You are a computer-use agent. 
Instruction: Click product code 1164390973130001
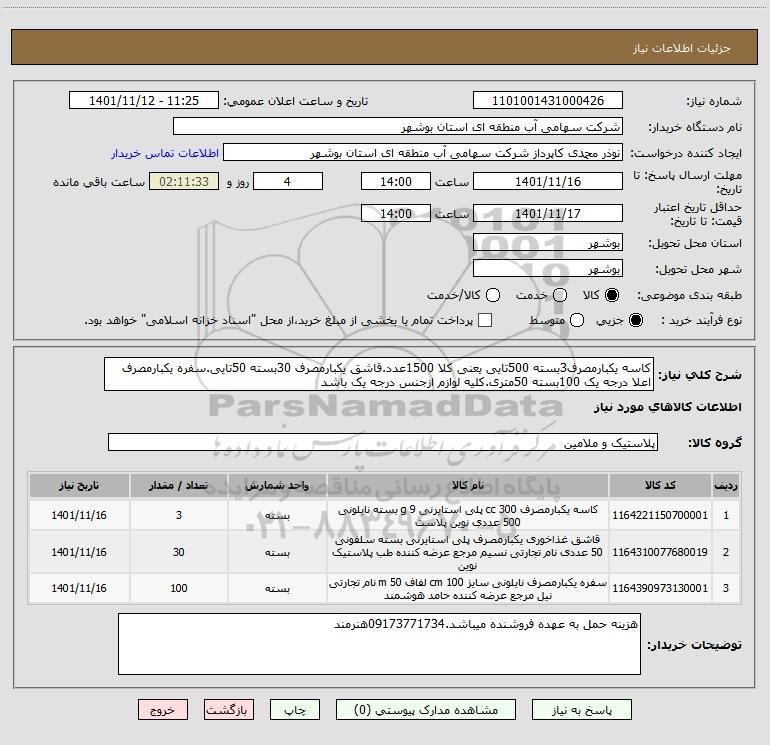click(660, 588)
